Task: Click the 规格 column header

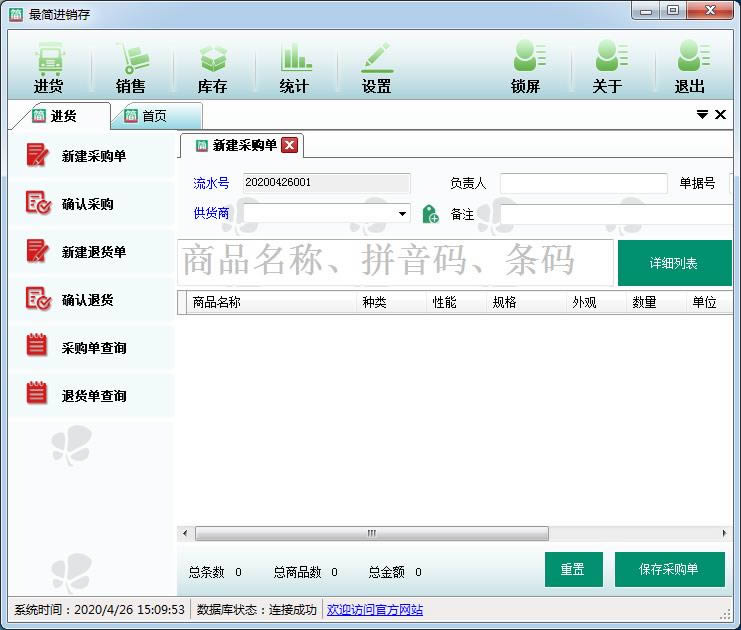Action: pyautogui.click(x=526, y=302)
